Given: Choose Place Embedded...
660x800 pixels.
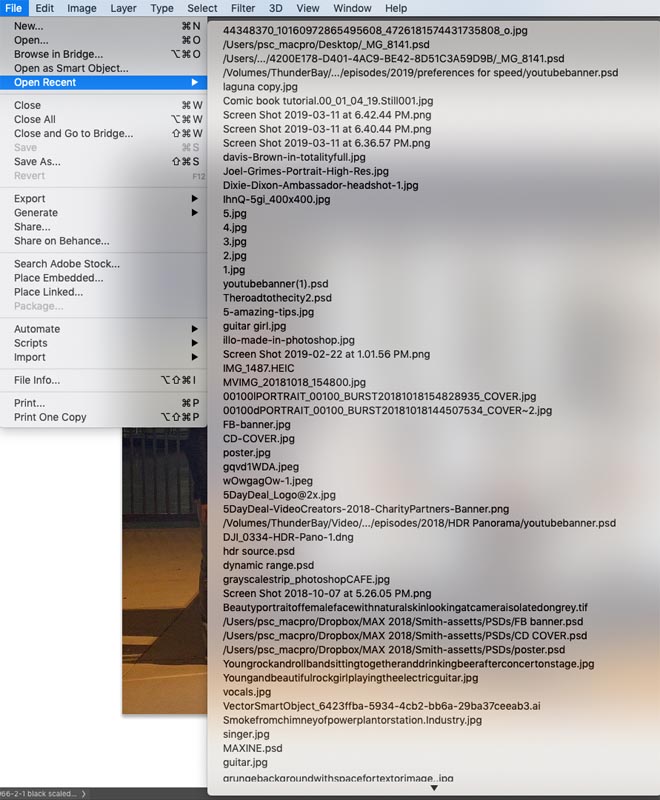Looking at the screenshot, I should coord(104,278).
